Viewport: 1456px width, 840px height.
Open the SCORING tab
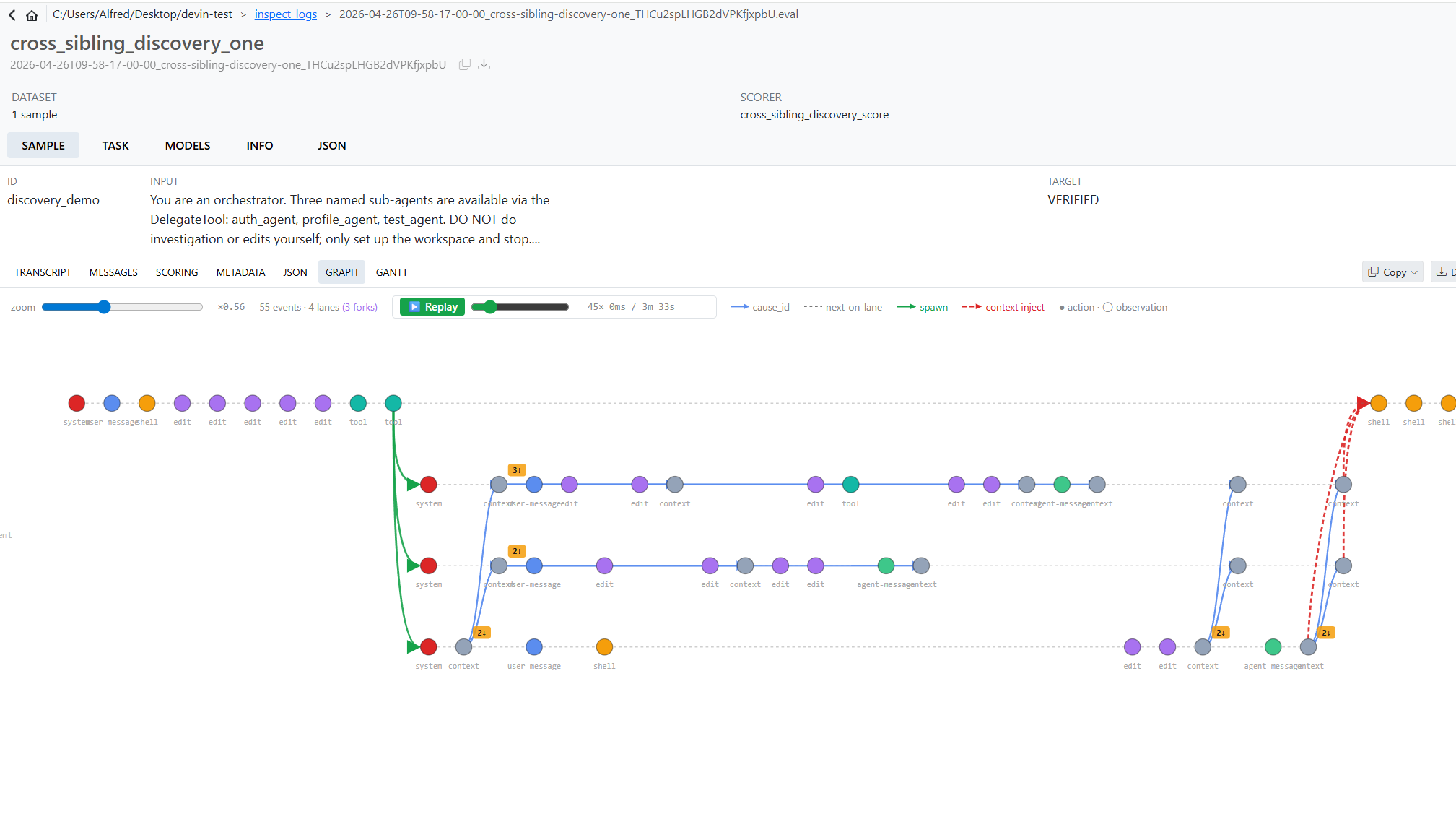pos(177,272)
